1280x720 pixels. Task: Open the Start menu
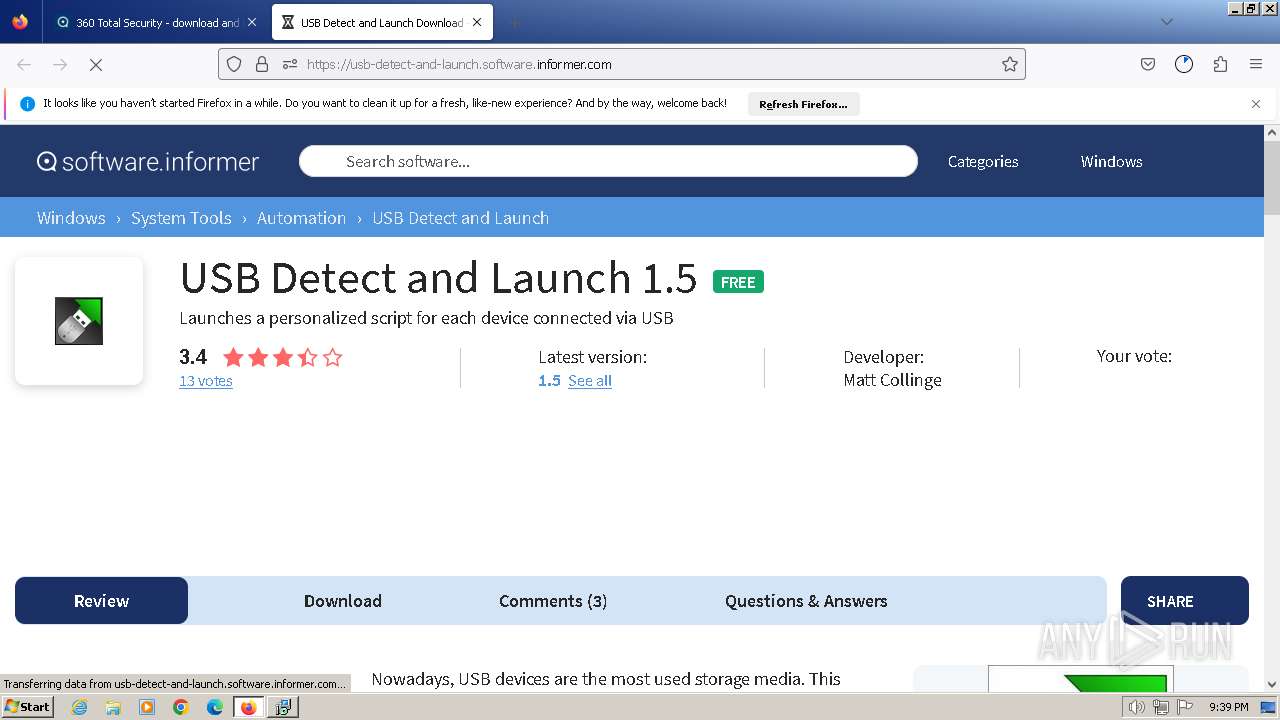(27, 707)
